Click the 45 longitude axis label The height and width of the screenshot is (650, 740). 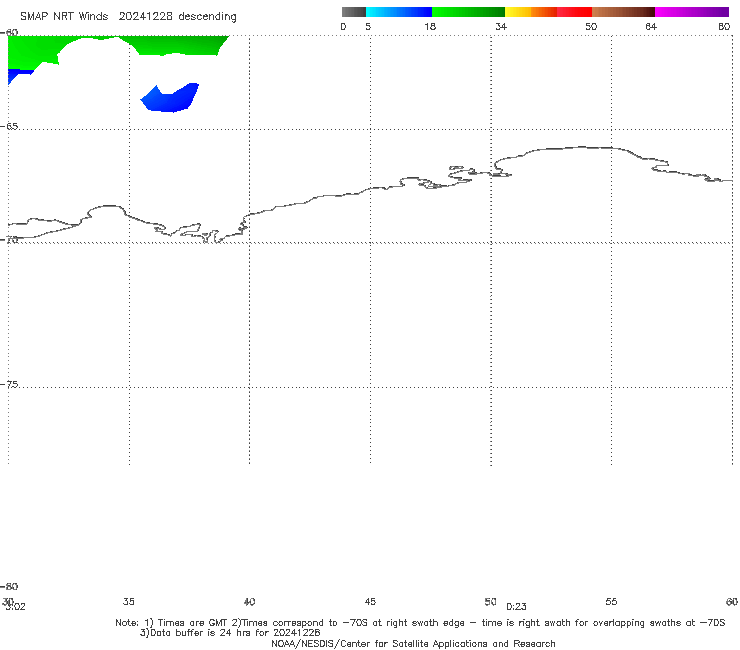pyautogui.click(x=370, y=602)
